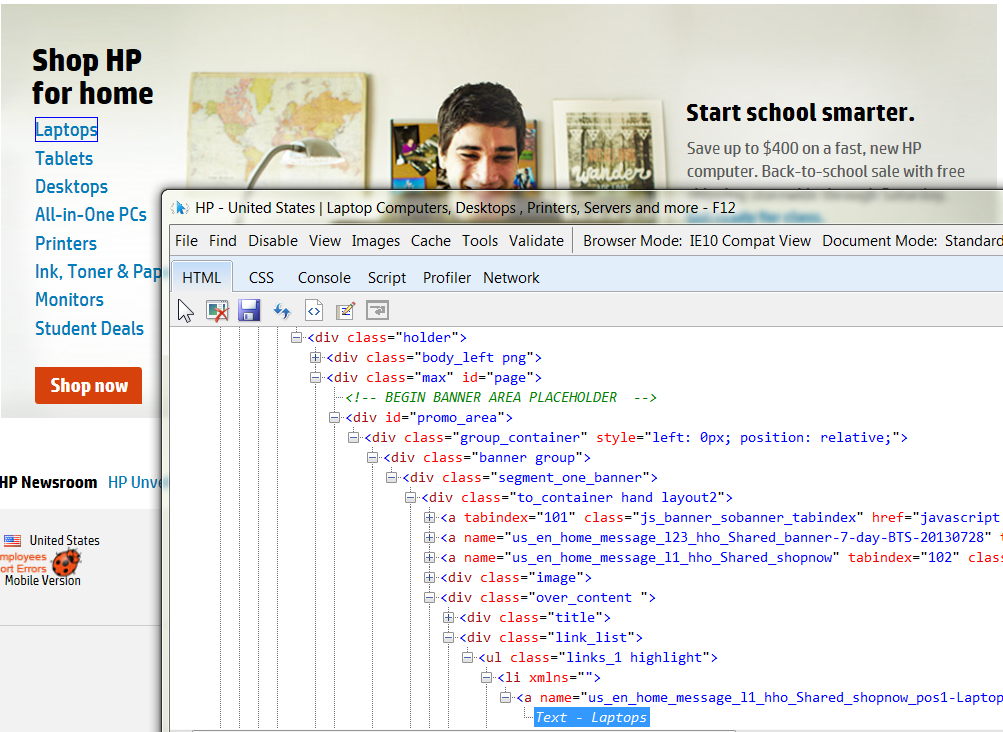Viewport: 1003px width, 732px height.
Task: Expand the anchor node with tabindex="101"
Action: point(429,518)
